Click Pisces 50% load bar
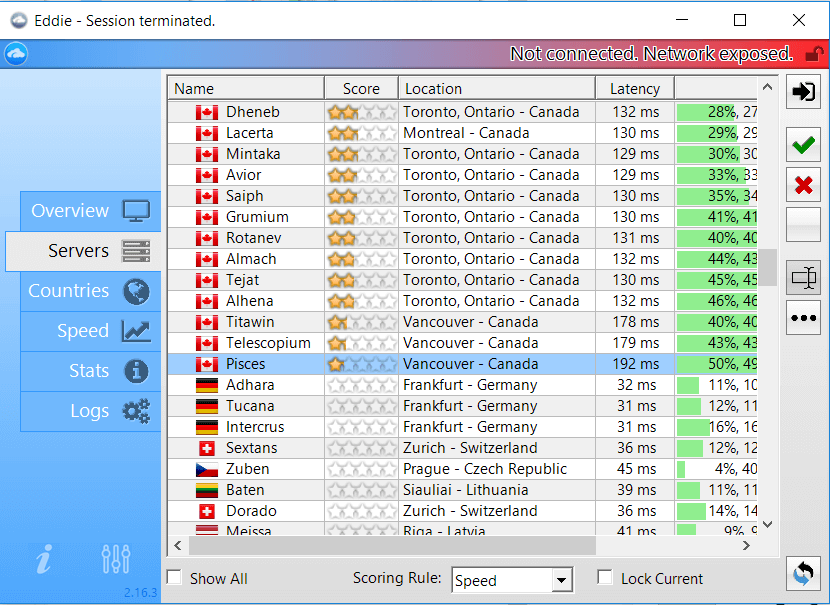Image resolution: width=830 pixels, height=605 pixels. 716,364
